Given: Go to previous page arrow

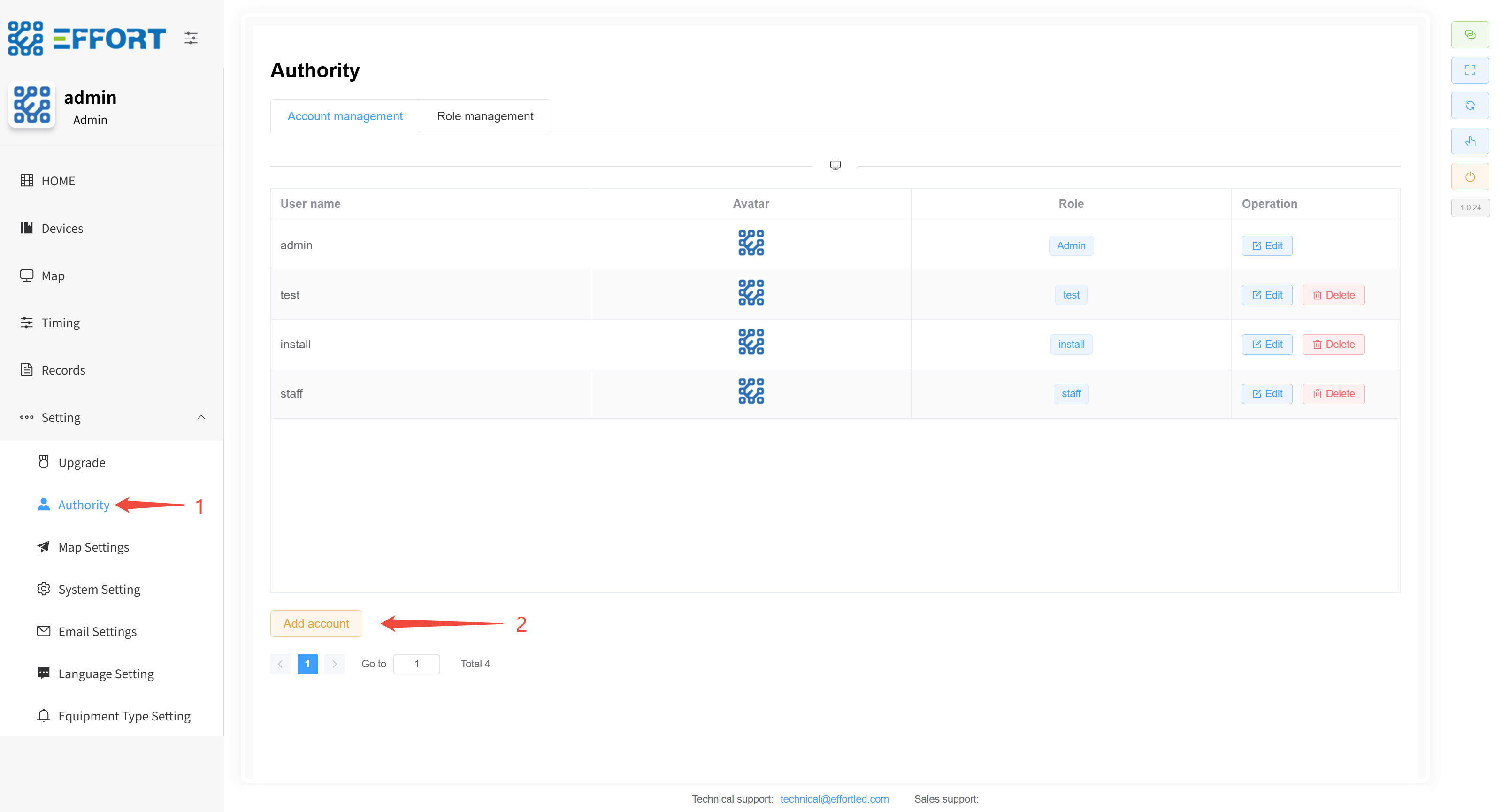Looking at the screenshot, I should 281,664.
